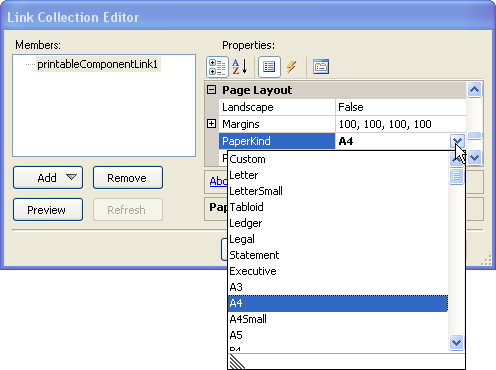Click the Preview button

click(48, 210)
